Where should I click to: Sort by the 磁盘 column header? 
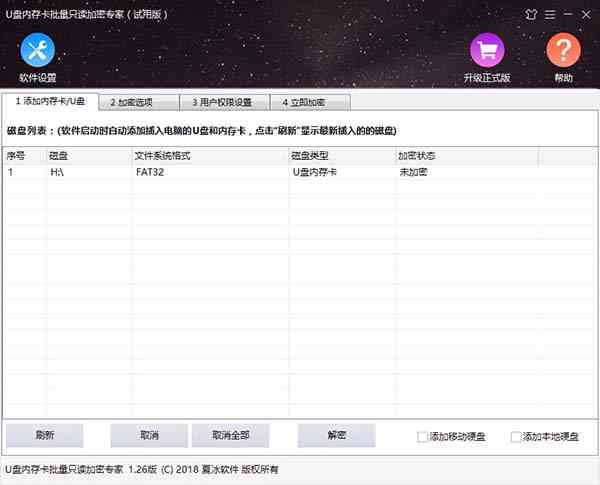point(89,156)
